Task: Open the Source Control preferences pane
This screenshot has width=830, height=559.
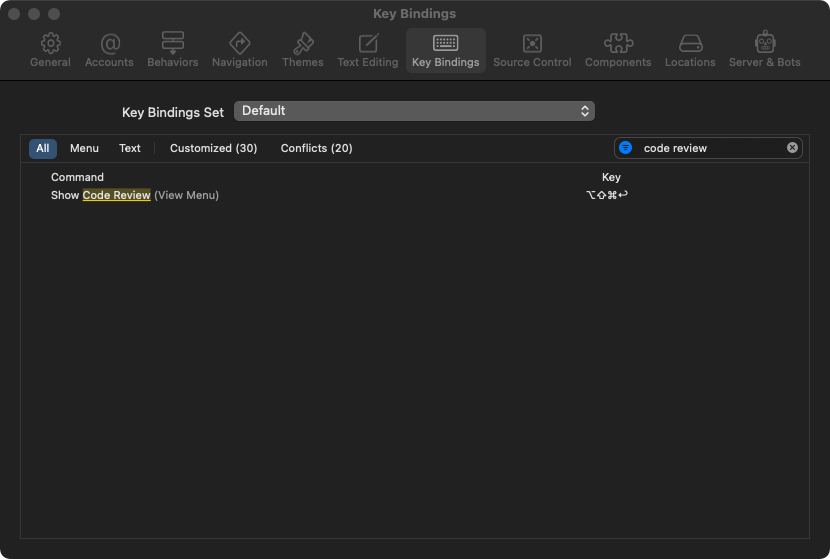Action: click(x=532, y=50)
